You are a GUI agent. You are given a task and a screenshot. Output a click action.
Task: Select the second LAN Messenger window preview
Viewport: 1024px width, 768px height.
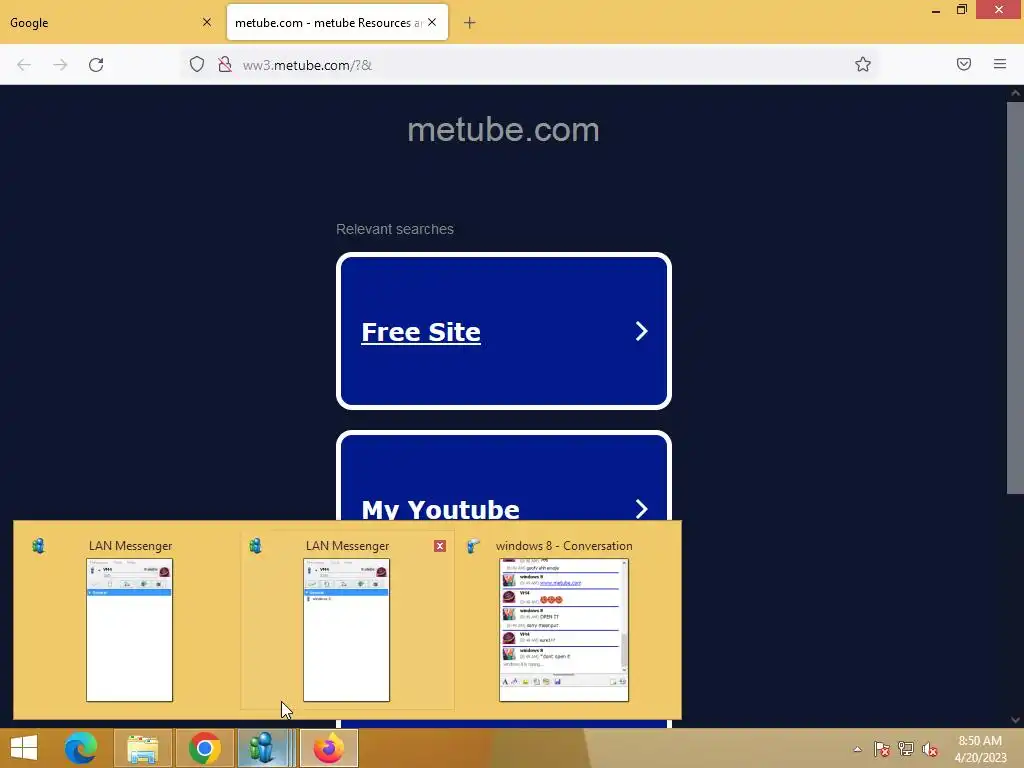pyautogui.click(x=347, y=619)
